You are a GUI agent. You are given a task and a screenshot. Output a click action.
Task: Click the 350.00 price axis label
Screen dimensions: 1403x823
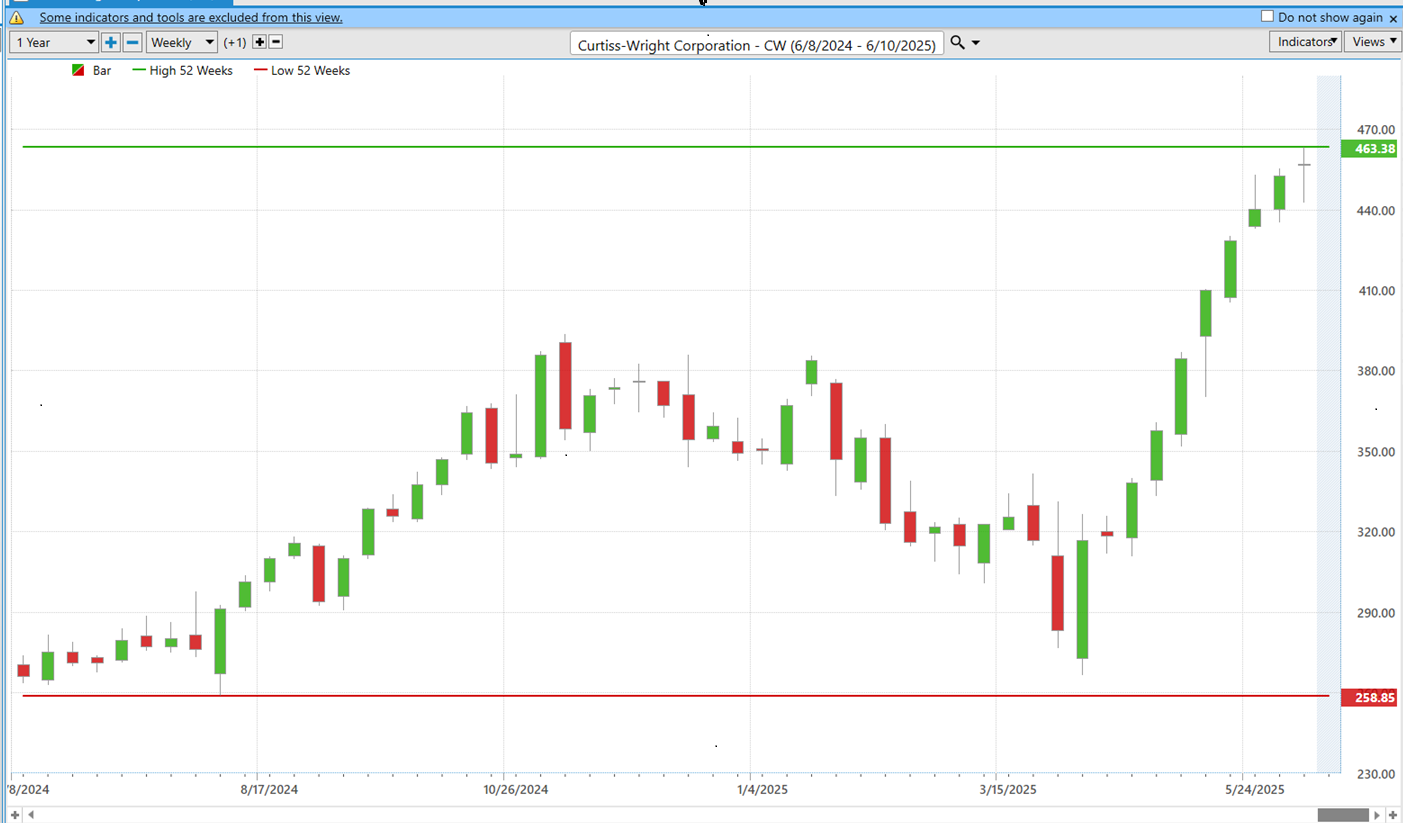tap(1375, 452)
